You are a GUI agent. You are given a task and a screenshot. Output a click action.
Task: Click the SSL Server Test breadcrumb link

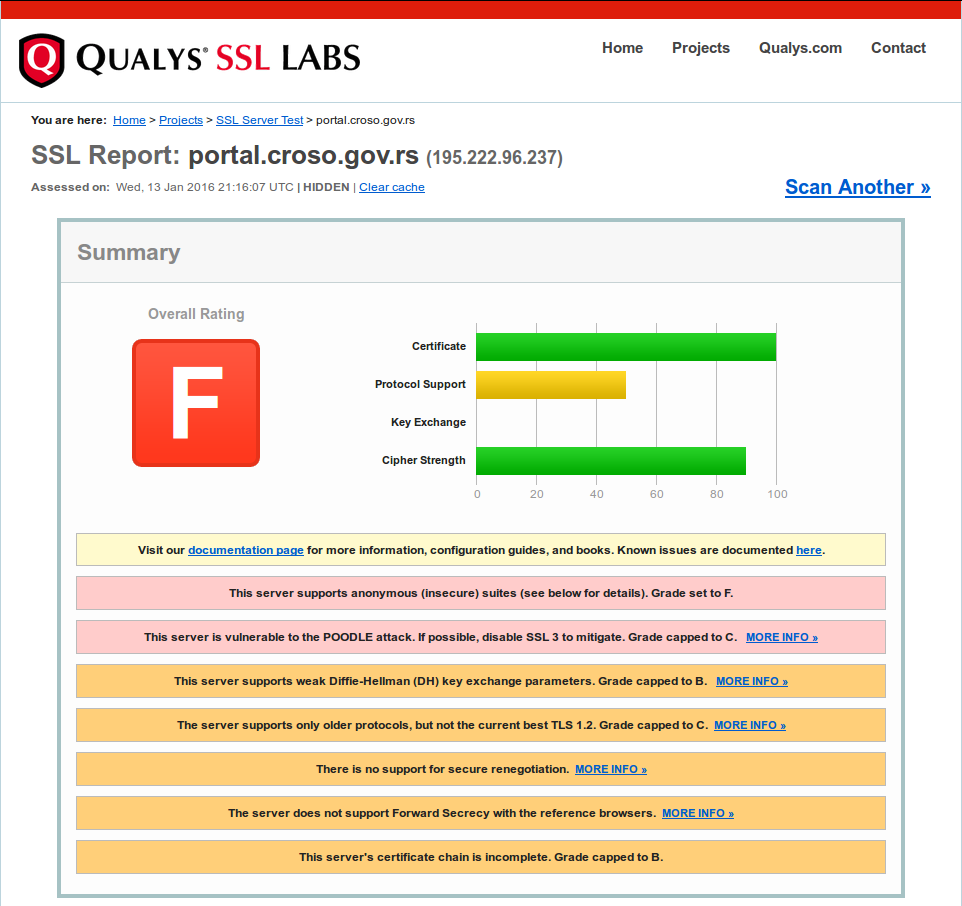259,120
